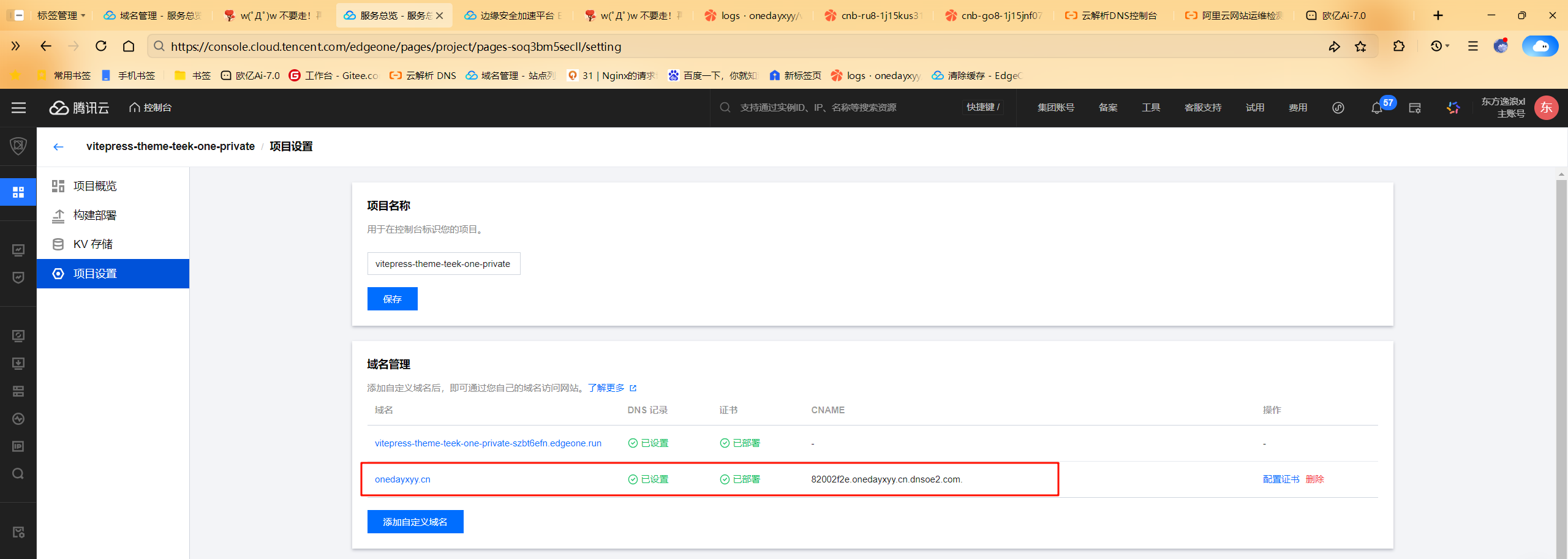The height and width of the screenshot is (559, 1568).
Task: Click the vitepress-theme-teek-one-private breadcrumb
Action: click(170, 146)
